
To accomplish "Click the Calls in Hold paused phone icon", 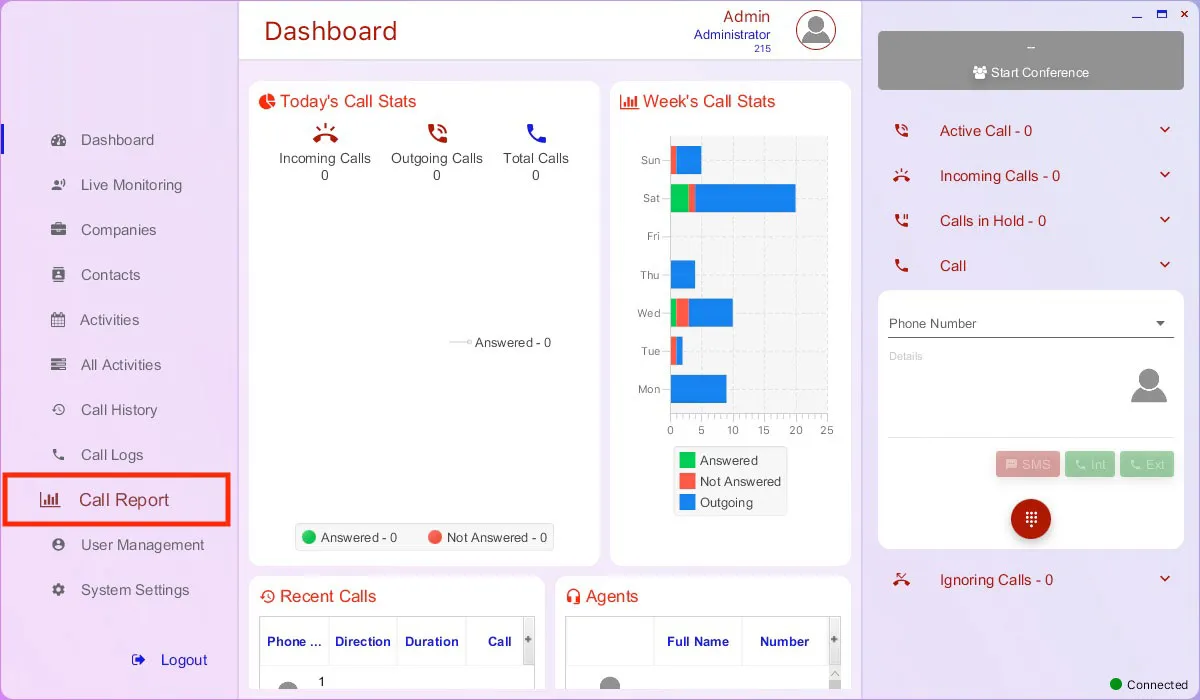I will 902,221.
